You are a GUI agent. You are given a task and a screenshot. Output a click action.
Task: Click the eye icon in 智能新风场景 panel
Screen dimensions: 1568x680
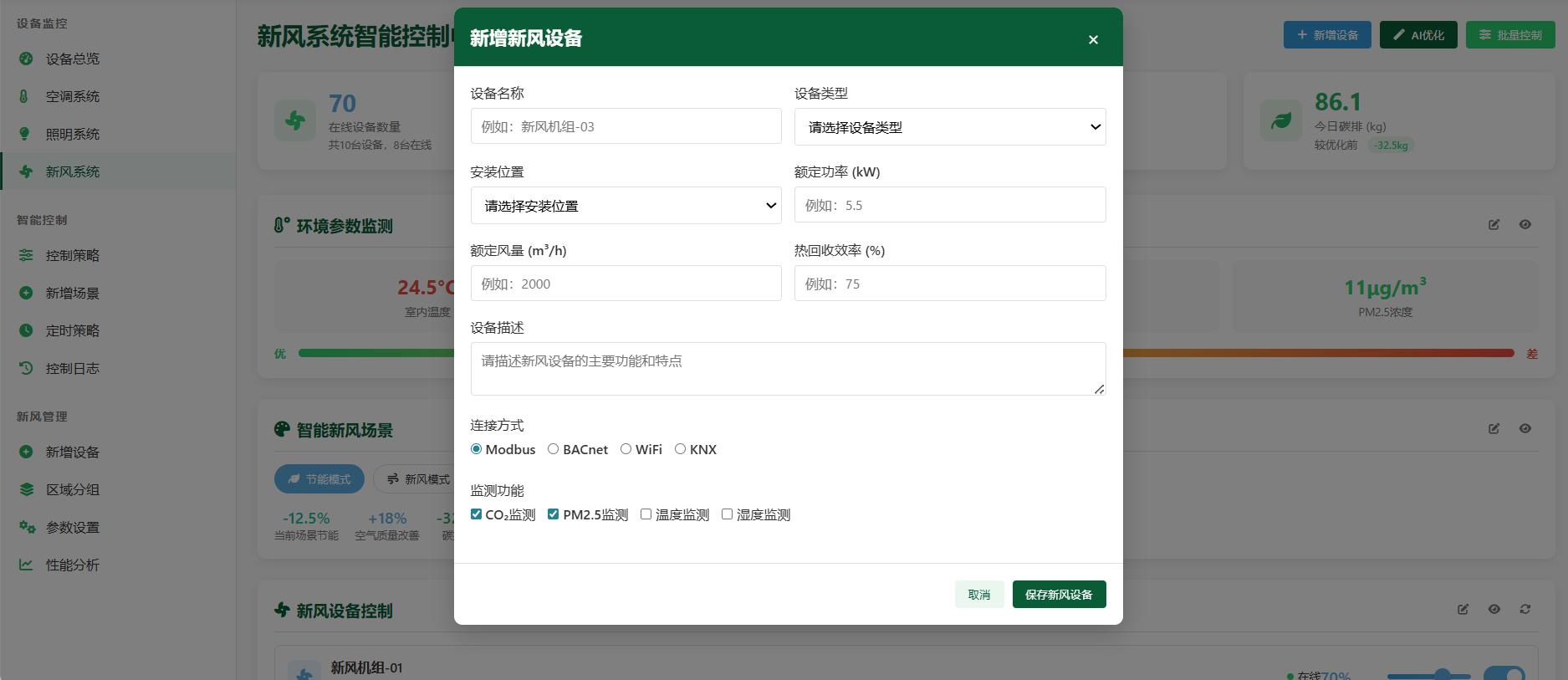[x=1525, y=429]
